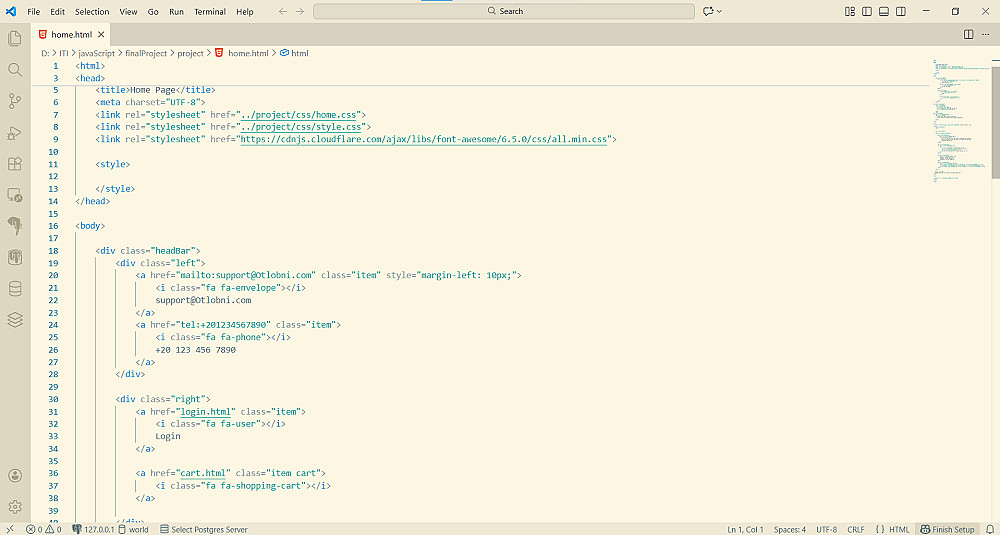
Task: Open the Help menu
Action: [x=244, y=11]
